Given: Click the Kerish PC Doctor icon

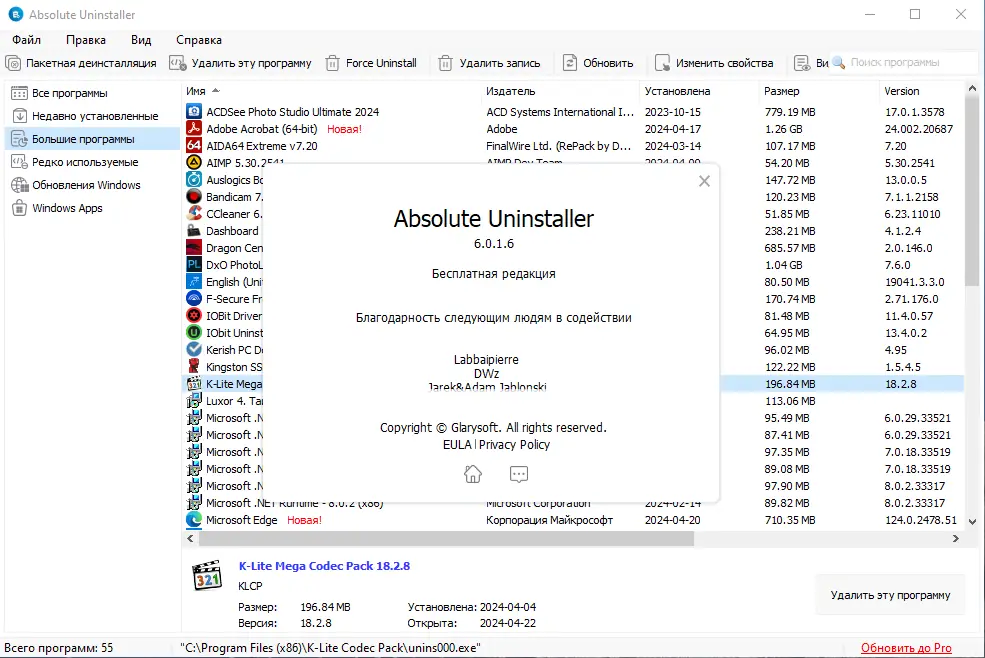Looking at the screenshot, I should [194, 349].
